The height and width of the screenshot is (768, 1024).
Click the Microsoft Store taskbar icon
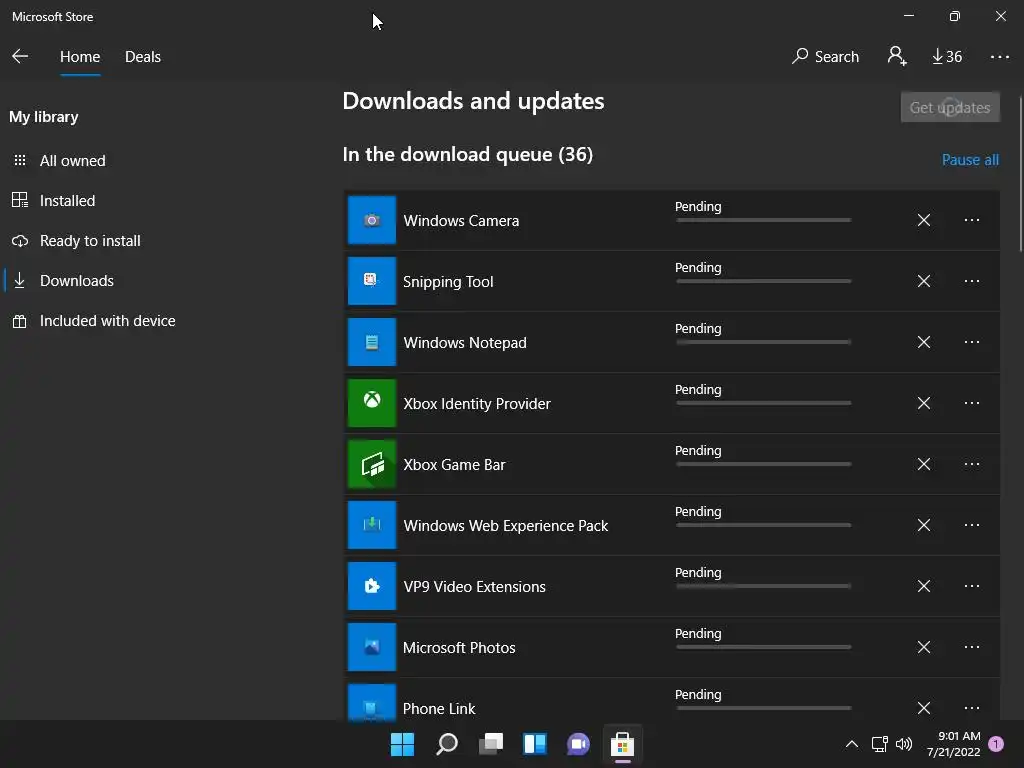[622, 744]
